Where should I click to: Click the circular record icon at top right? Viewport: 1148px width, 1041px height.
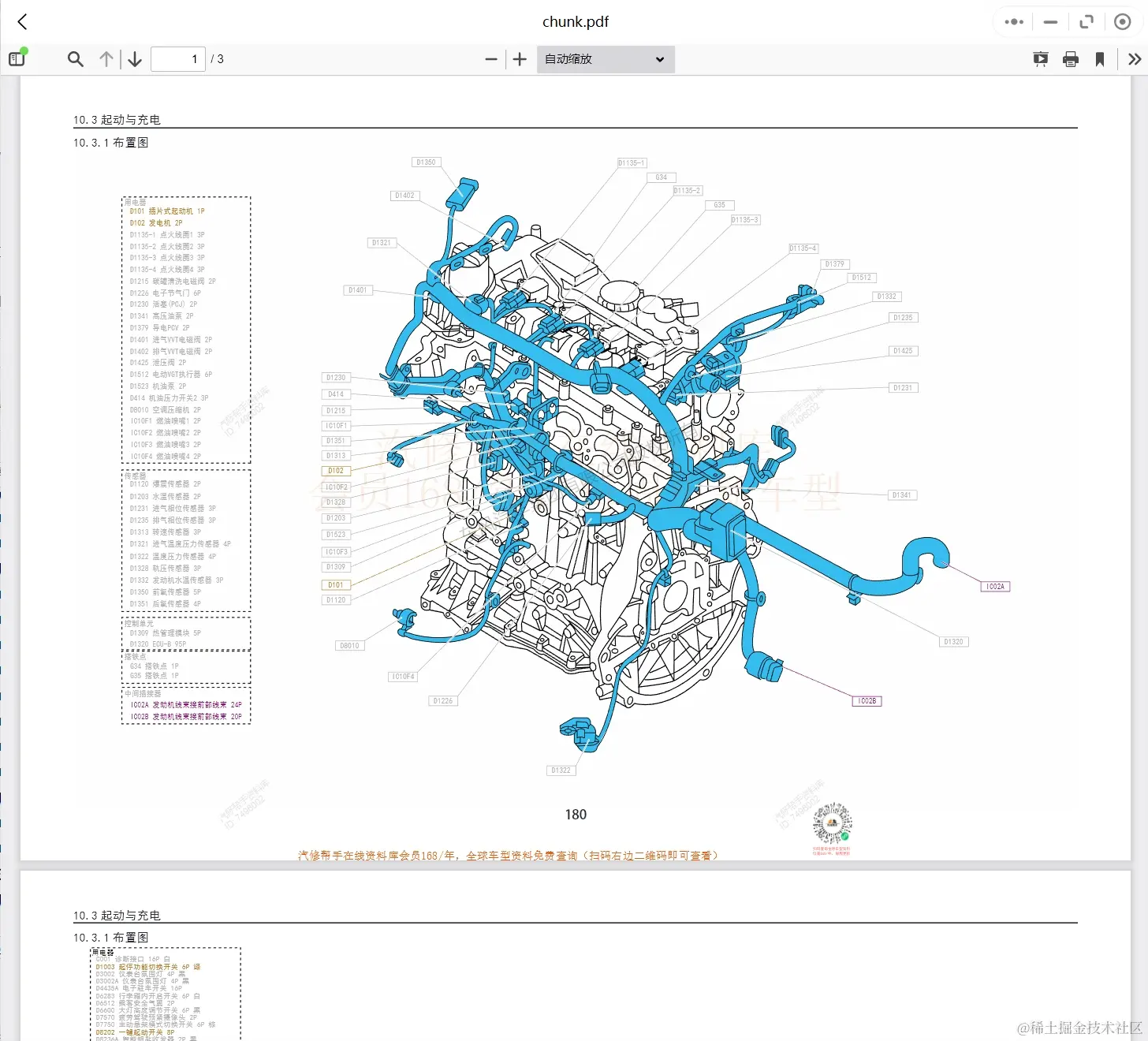1123,21
